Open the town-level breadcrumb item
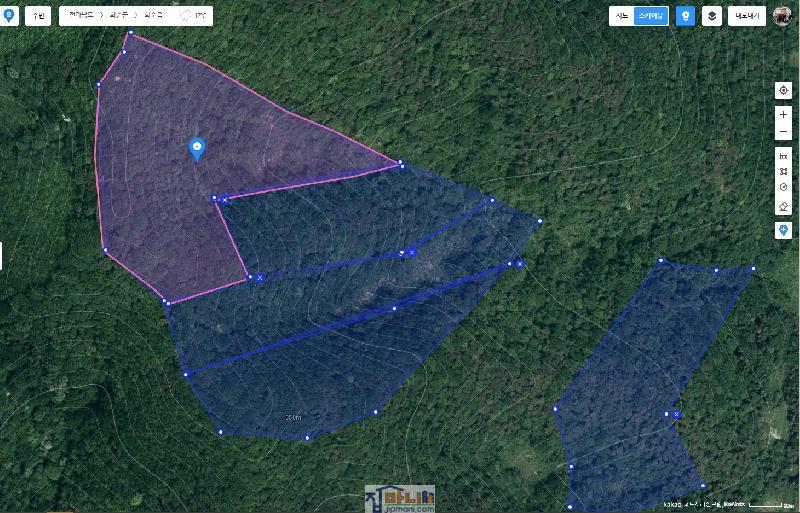Viewport: 800px width, 513px height. tap(153, 16)
